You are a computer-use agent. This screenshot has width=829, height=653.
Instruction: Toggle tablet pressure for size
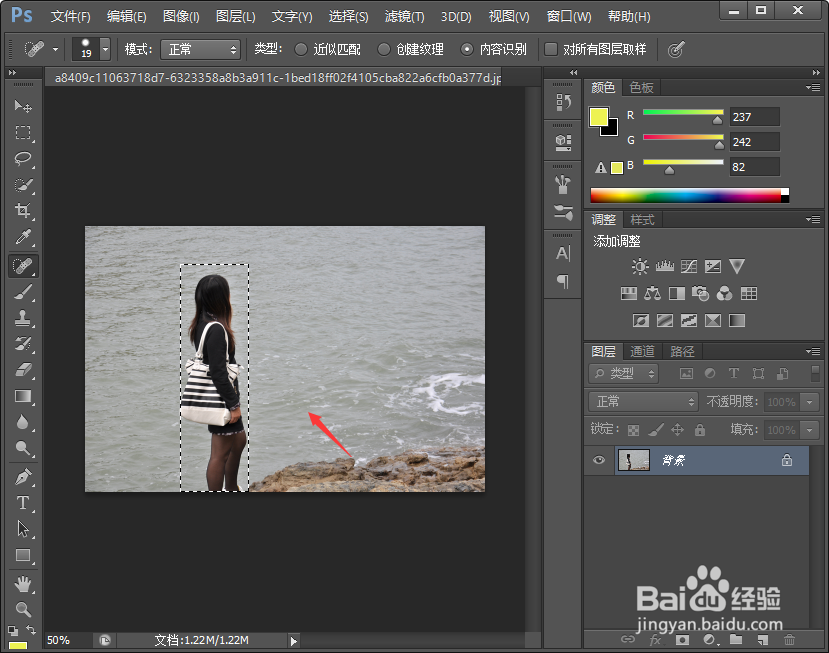tap(676, 50)
